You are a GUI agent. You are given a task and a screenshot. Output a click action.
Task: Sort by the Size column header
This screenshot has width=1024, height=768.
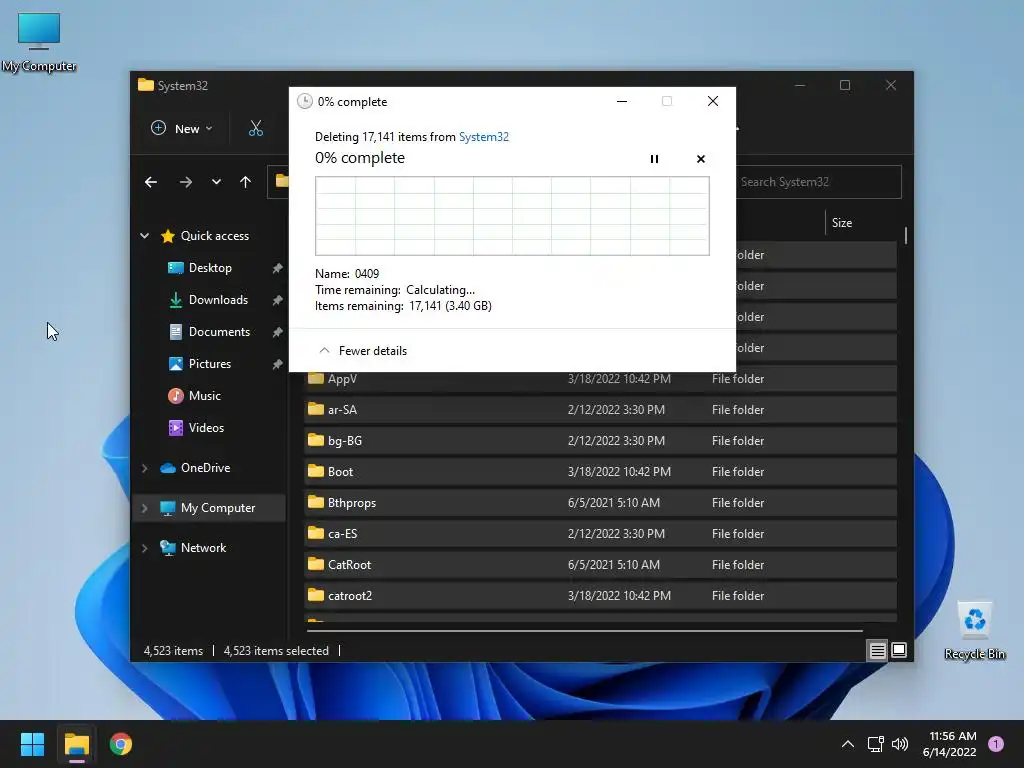842,223
